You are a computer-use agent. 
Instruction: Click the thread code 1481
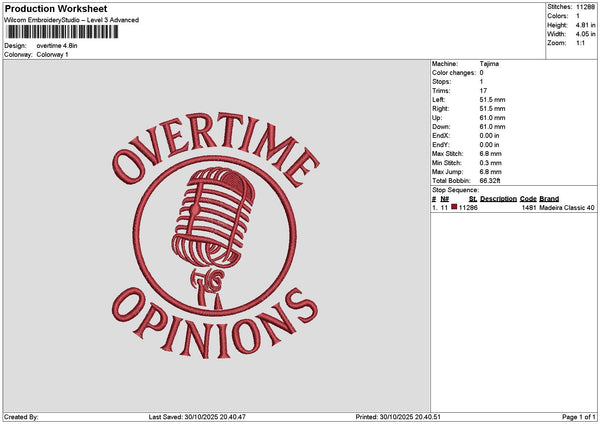click(x=529, y=208)
